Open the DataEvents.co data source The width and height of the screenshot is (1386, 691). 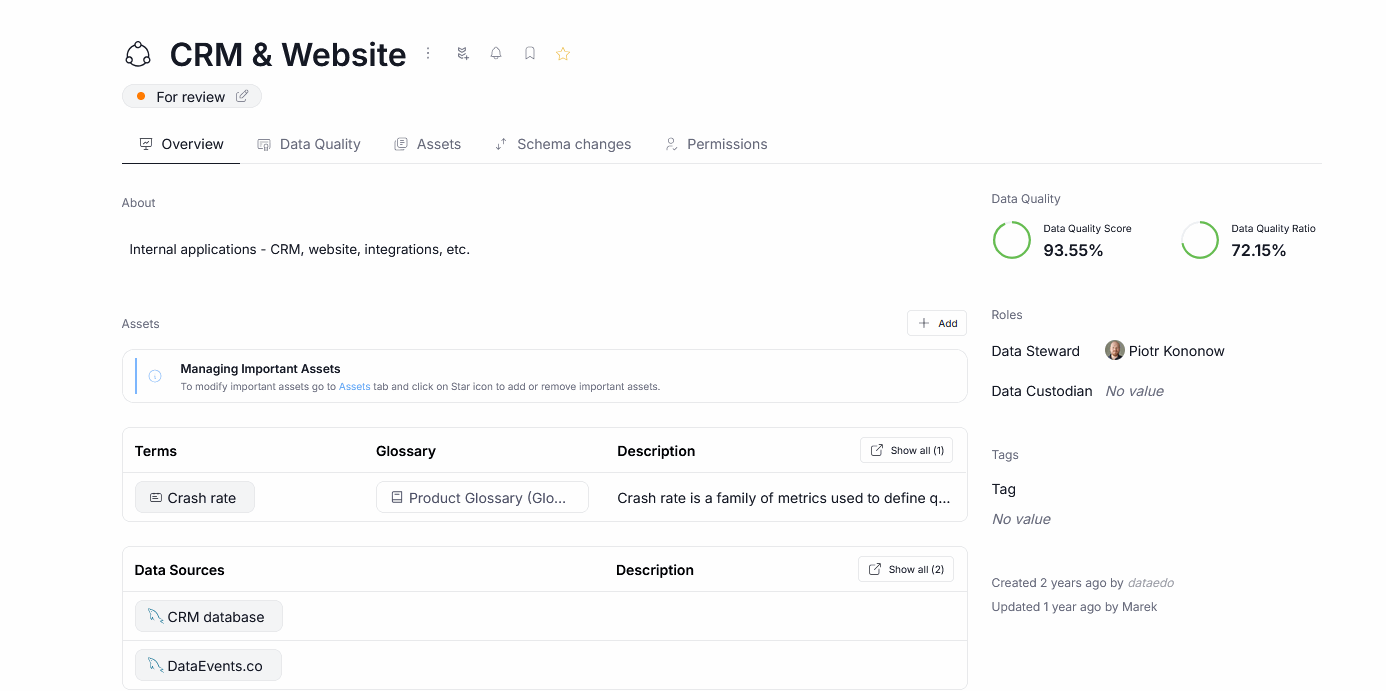[208, 666]
